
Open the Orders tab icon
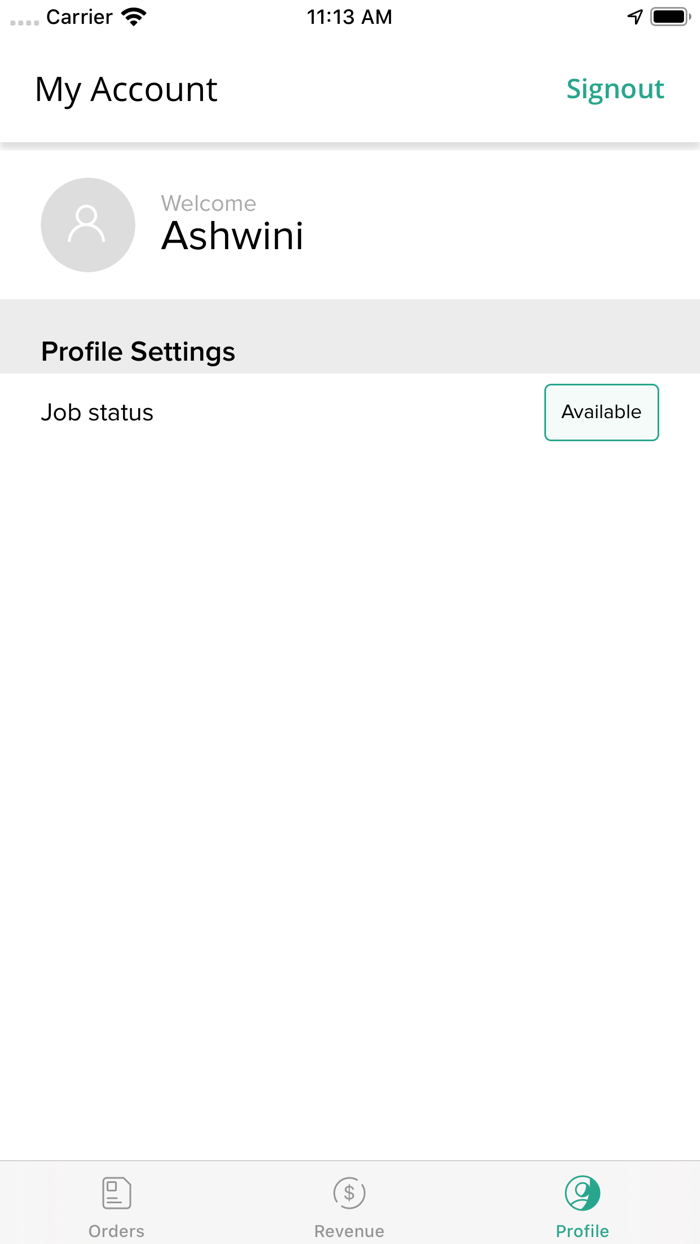tap(117, 1193)
